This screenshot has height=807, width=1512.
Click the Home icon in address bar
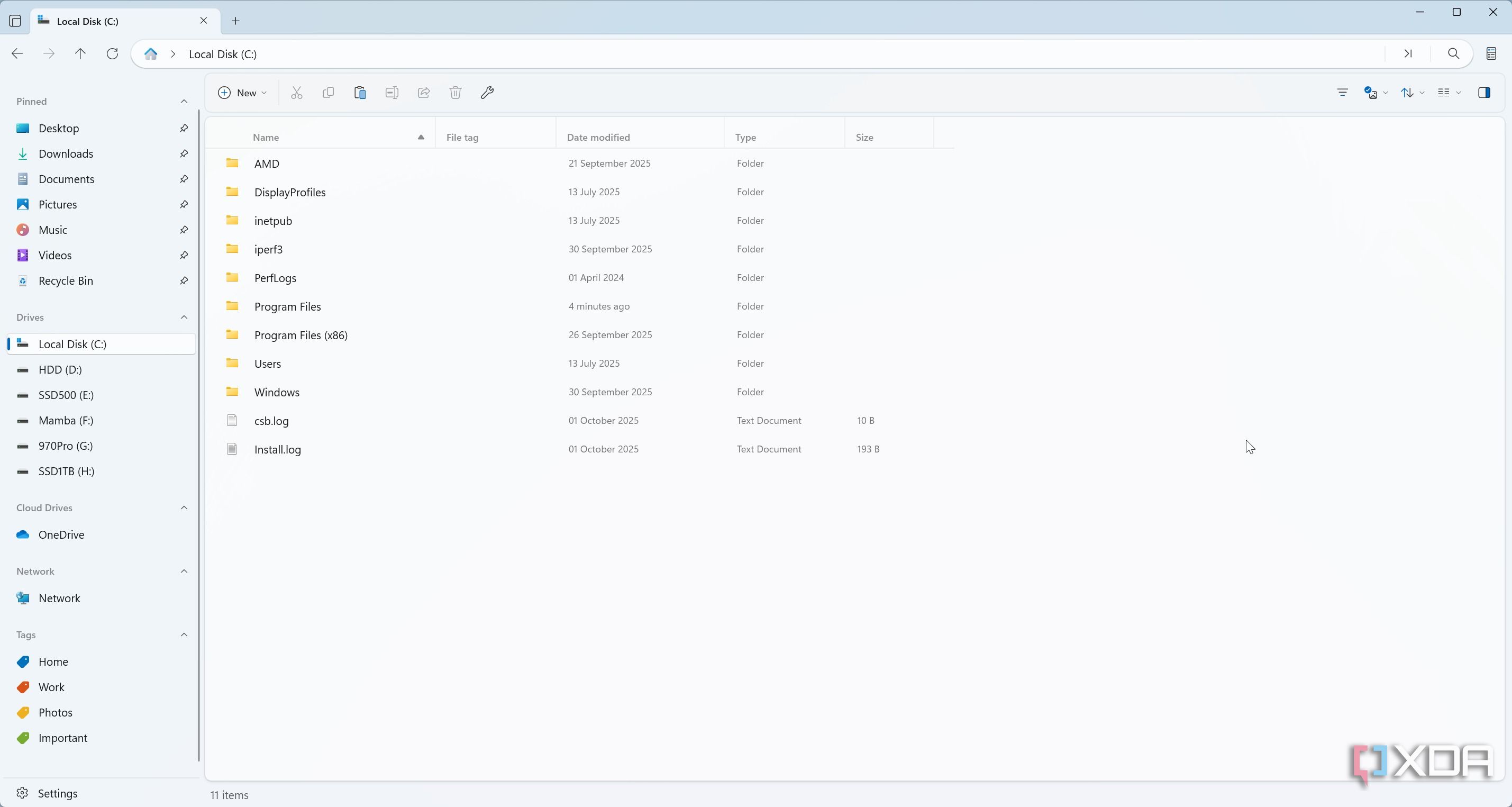coord(151,54)
